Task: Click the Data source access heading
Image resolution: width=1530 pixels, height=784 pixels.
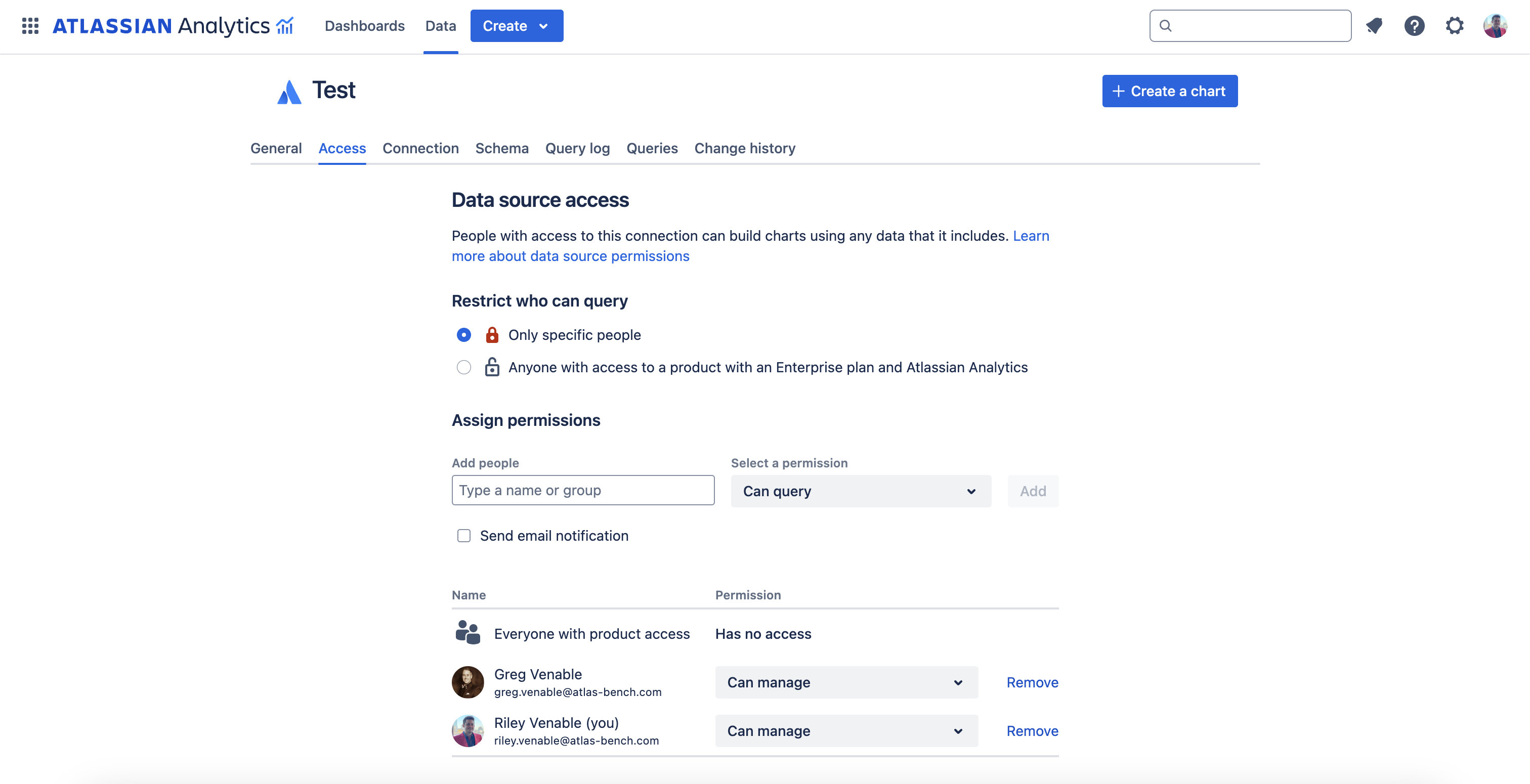Action: pyautogui.click(x=540, y=200)
